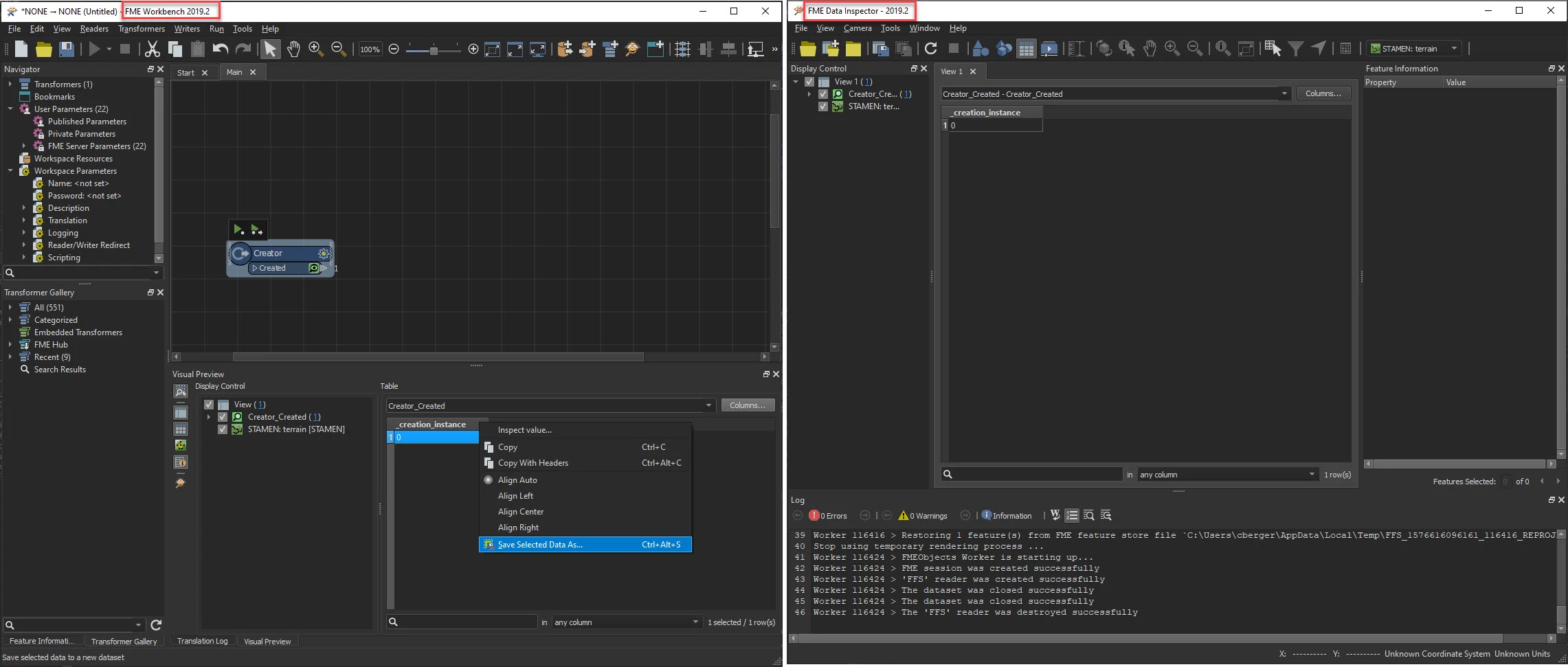Click Inspect value... in the context menu
The height and width of the screenshot is (667, 1568).
point(585,430)
